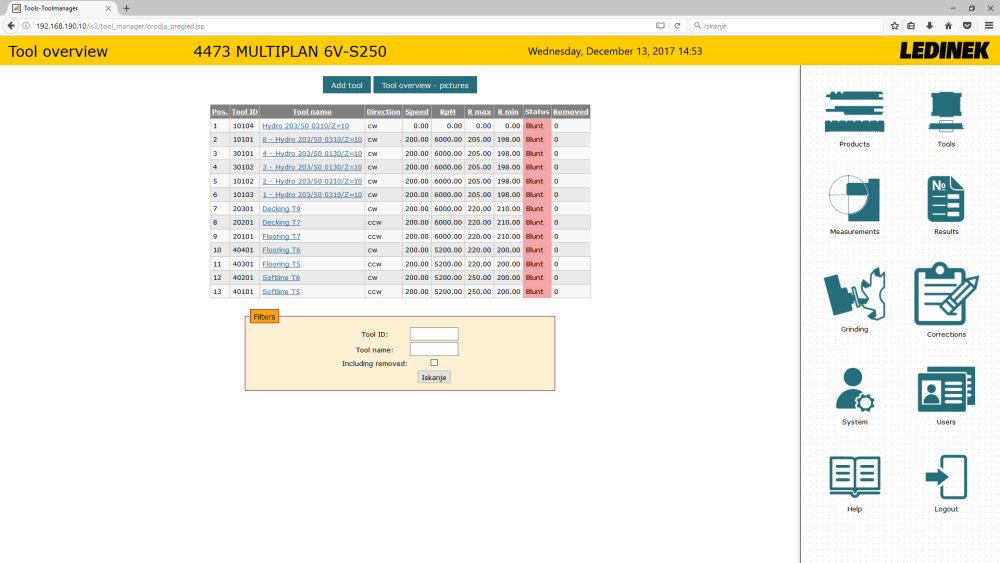Open the Flooring T7 tool link
The image size is (1000, 563).
coord(281,237)
